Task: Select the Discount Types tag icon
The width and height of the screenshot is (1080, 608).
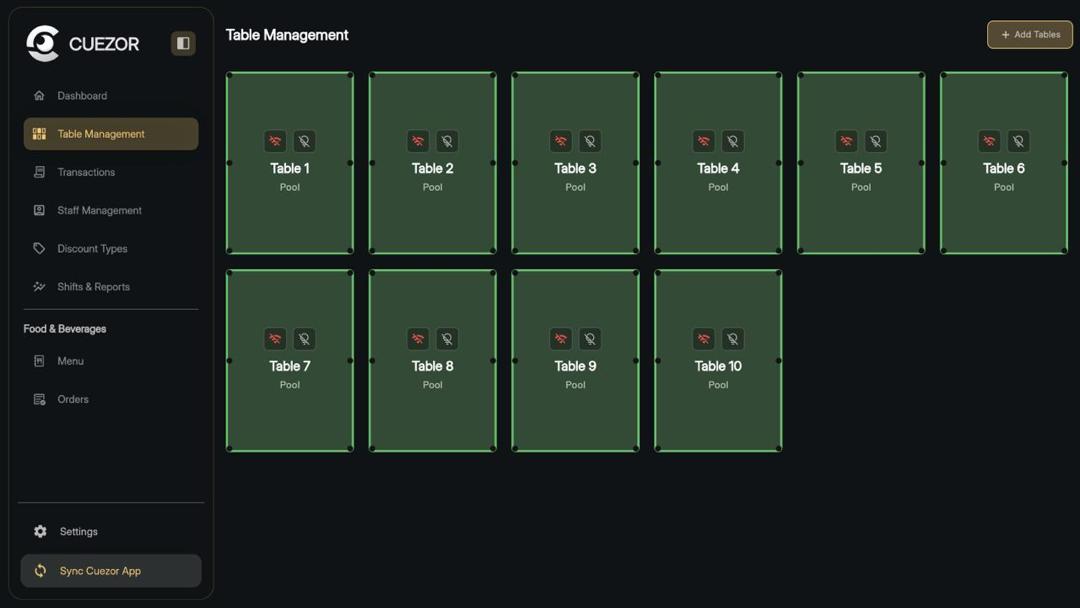Action: coord(39,248)
